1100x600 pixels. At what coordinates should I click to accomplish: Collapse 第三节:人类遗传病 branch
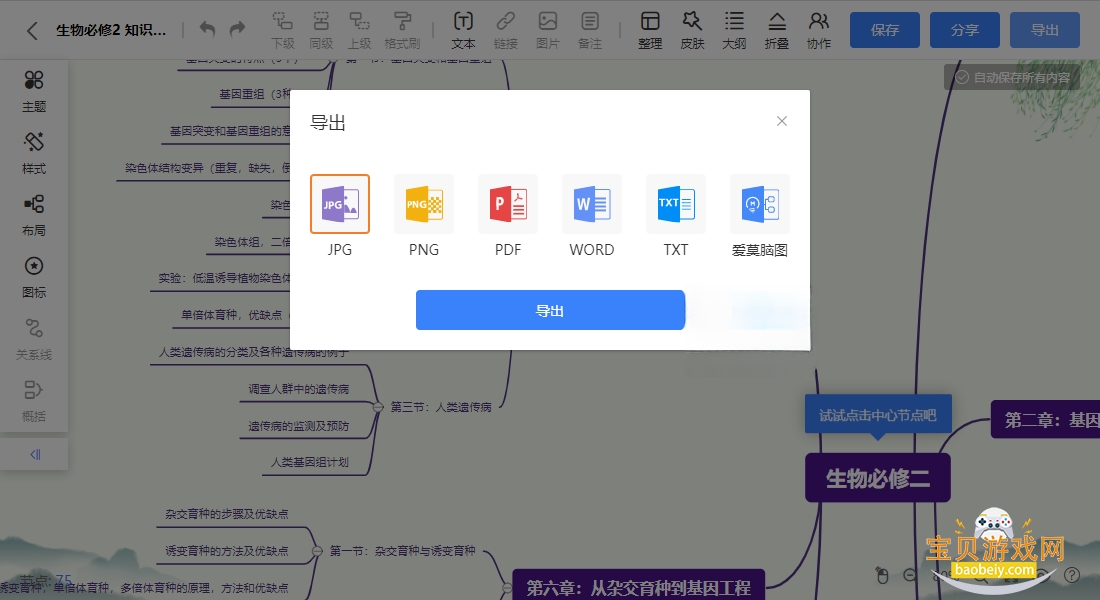[x=378, y=407]
